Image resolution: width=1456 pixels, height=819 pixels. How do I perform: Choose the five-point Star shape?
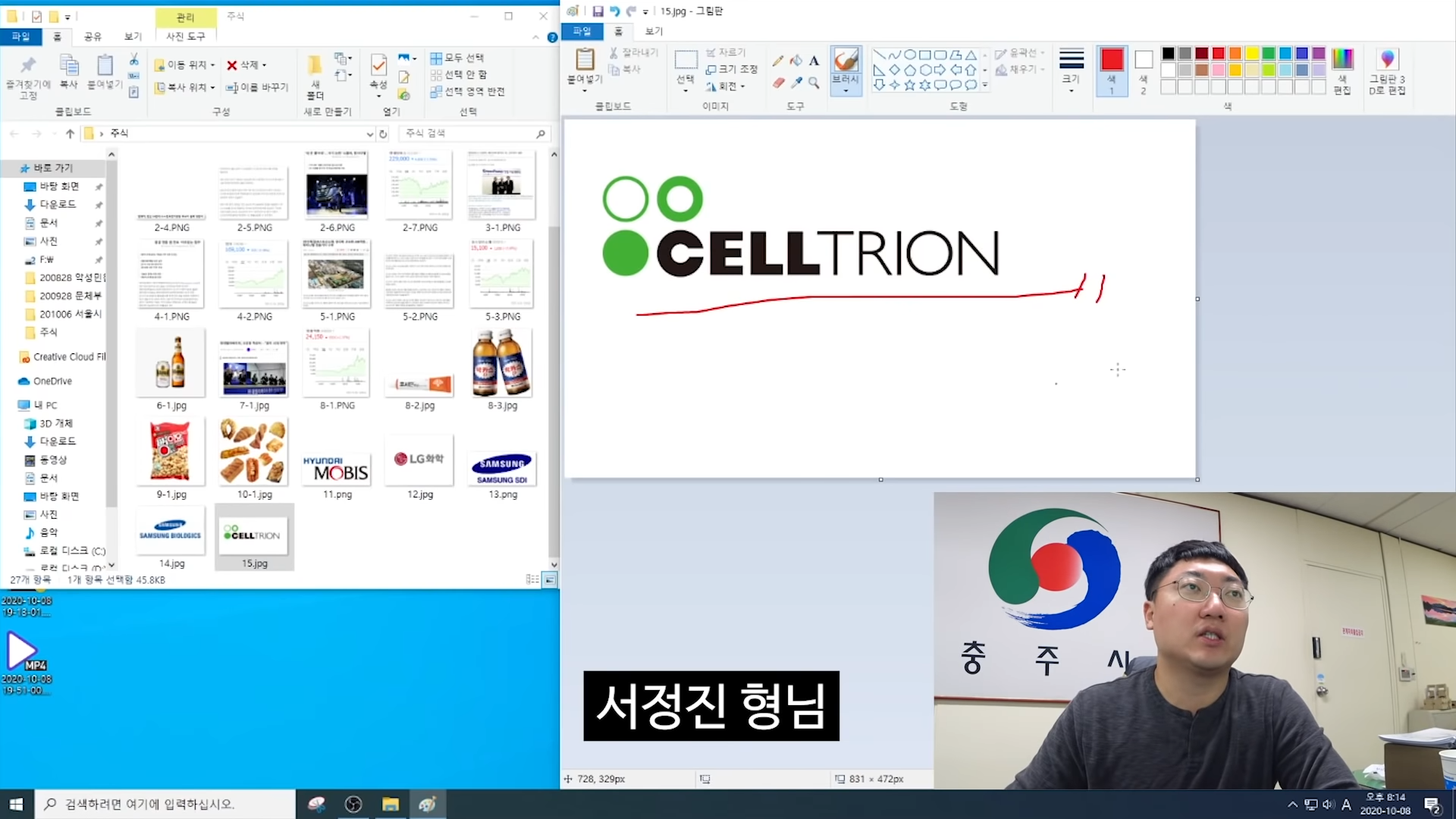click(x=909, y=85)
